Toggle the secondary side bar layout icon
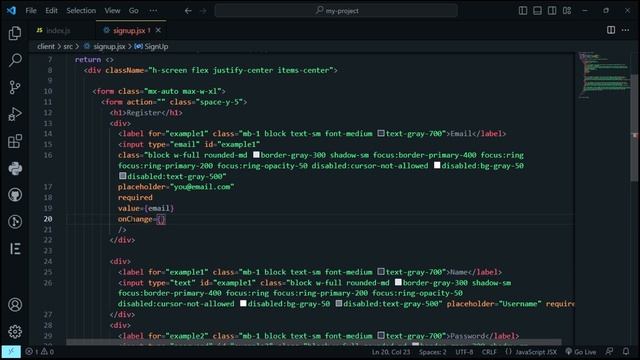640x360 pixels. (x=552, y=11)
